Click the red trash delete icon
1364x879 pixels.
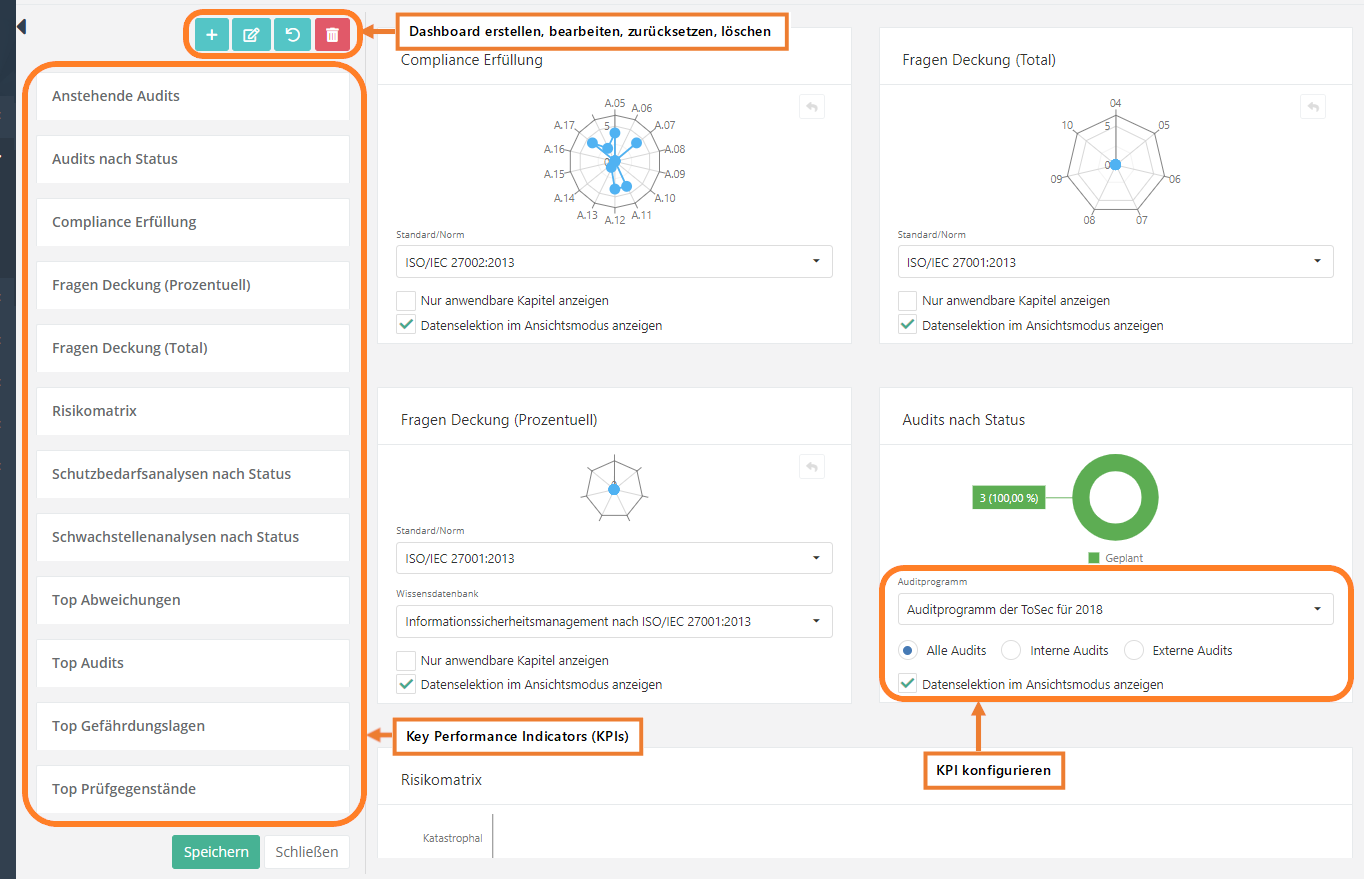click(x=332, y=35)
